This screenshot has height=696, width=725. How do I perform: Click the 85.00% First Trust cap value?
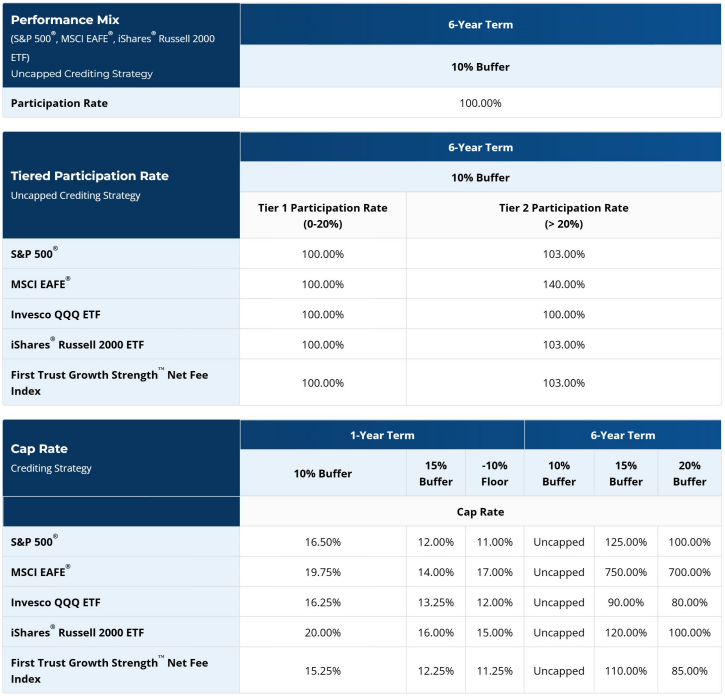689,671
